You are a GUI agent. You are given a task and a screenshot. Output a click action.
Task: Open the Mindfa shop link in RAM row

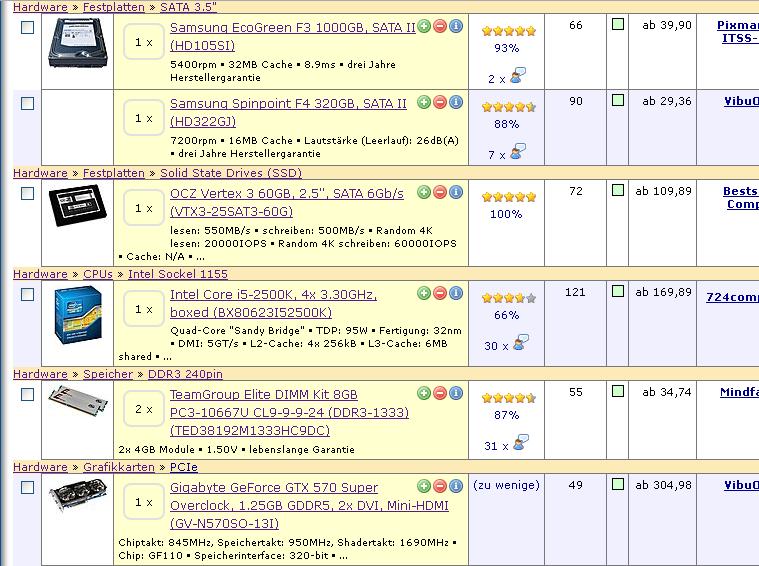[739, 392]
